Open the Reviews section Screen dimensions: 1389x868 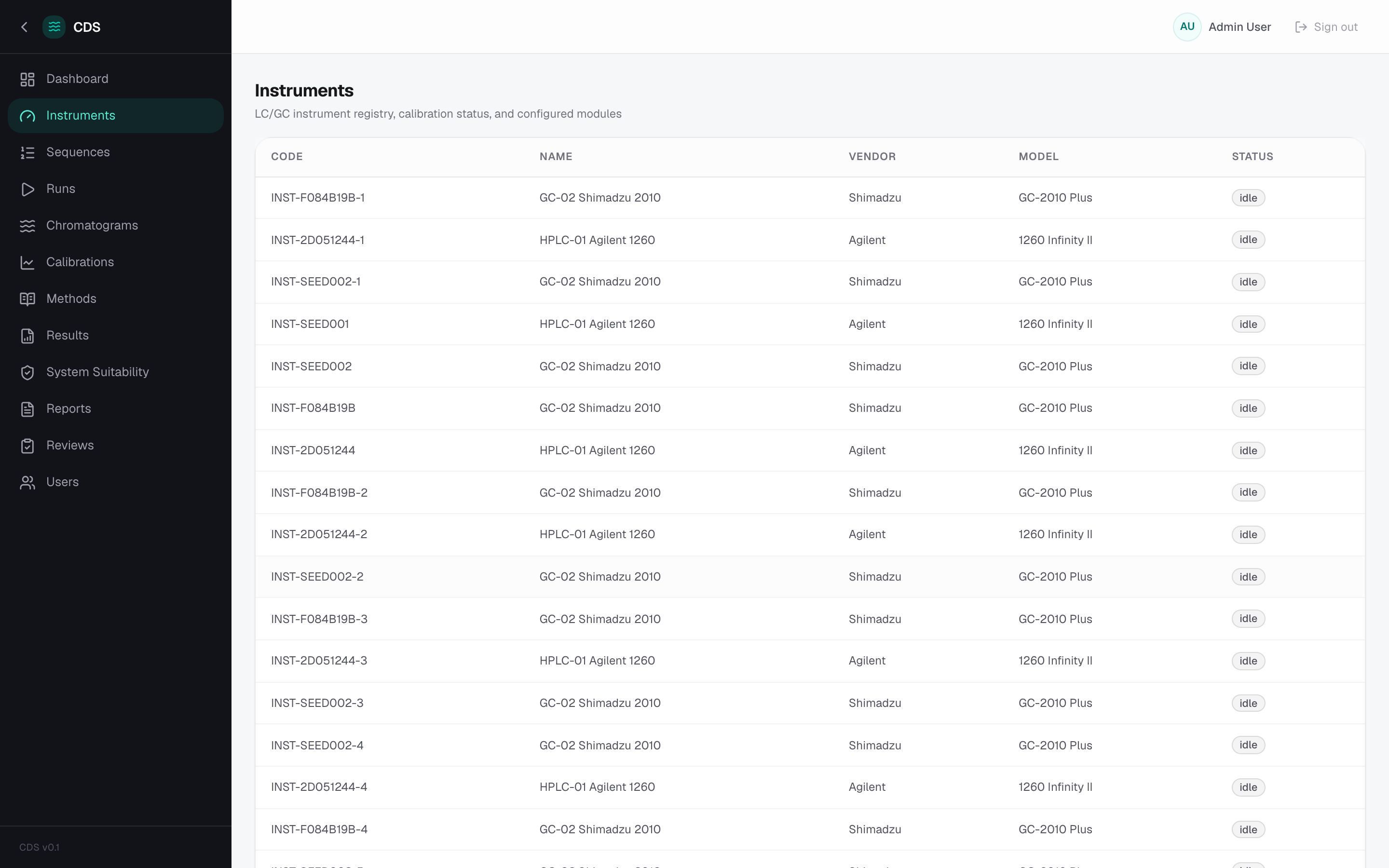[115, 446]
